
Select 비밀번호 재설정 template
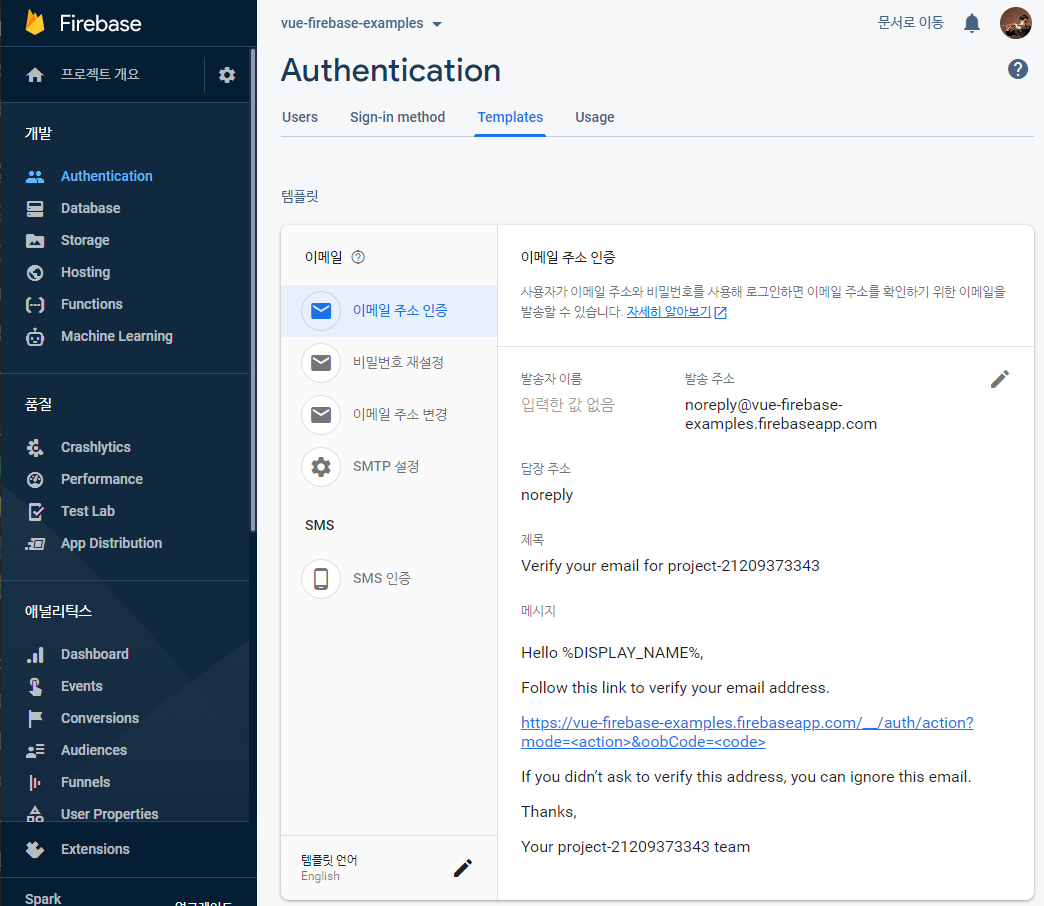click(389, 363)
